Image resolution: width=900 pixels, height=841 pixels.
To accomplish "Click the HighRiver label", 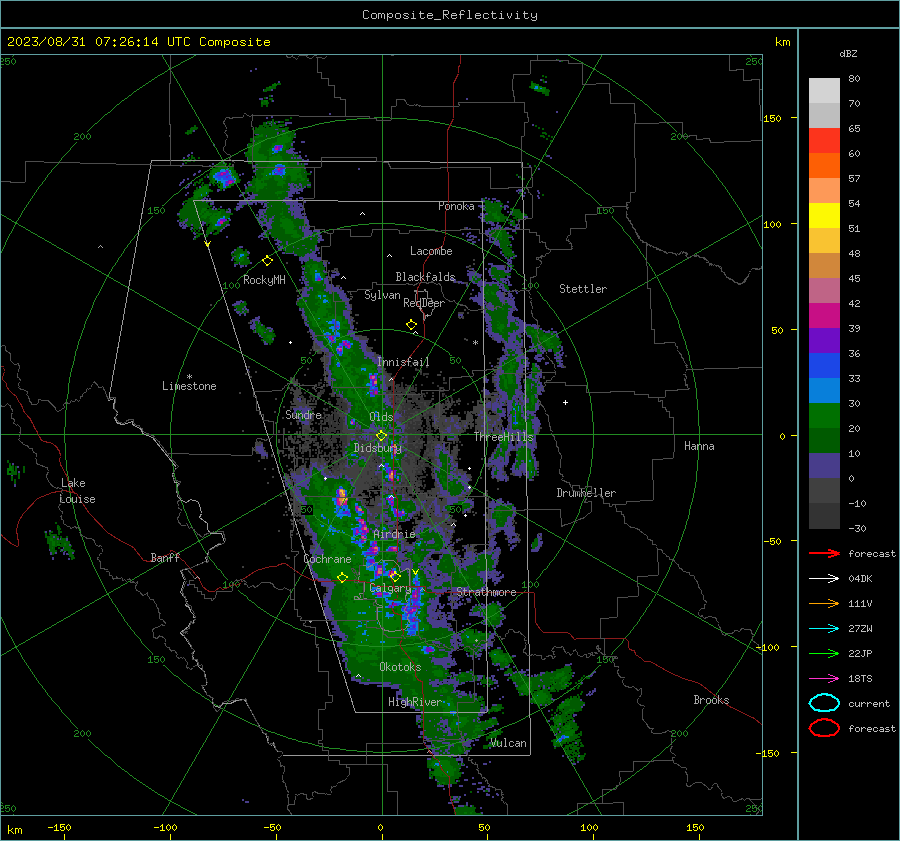I will pyautogui.click(x=414, y=702).
